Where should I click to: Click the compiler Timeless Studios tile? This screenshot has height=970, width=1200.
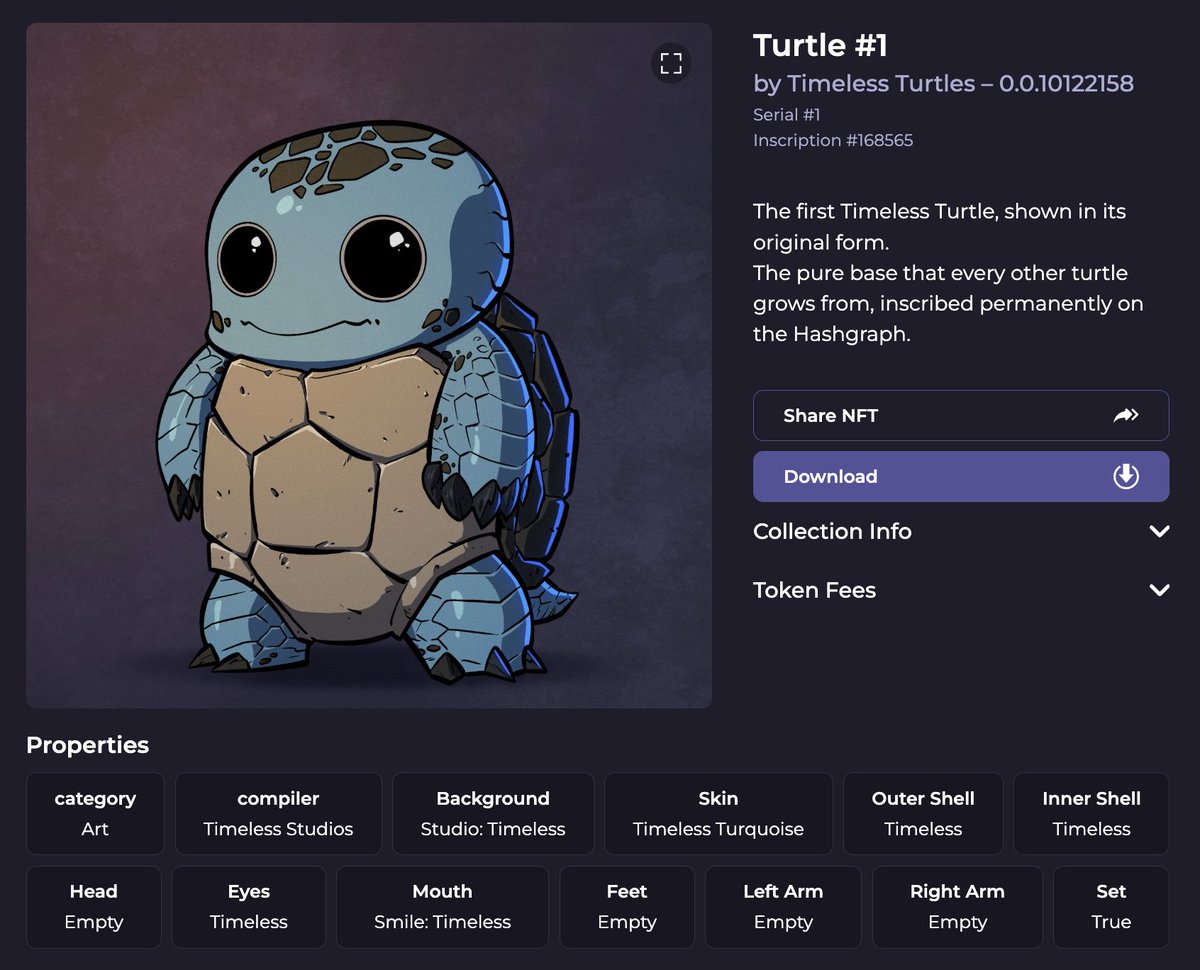(278, 813)
